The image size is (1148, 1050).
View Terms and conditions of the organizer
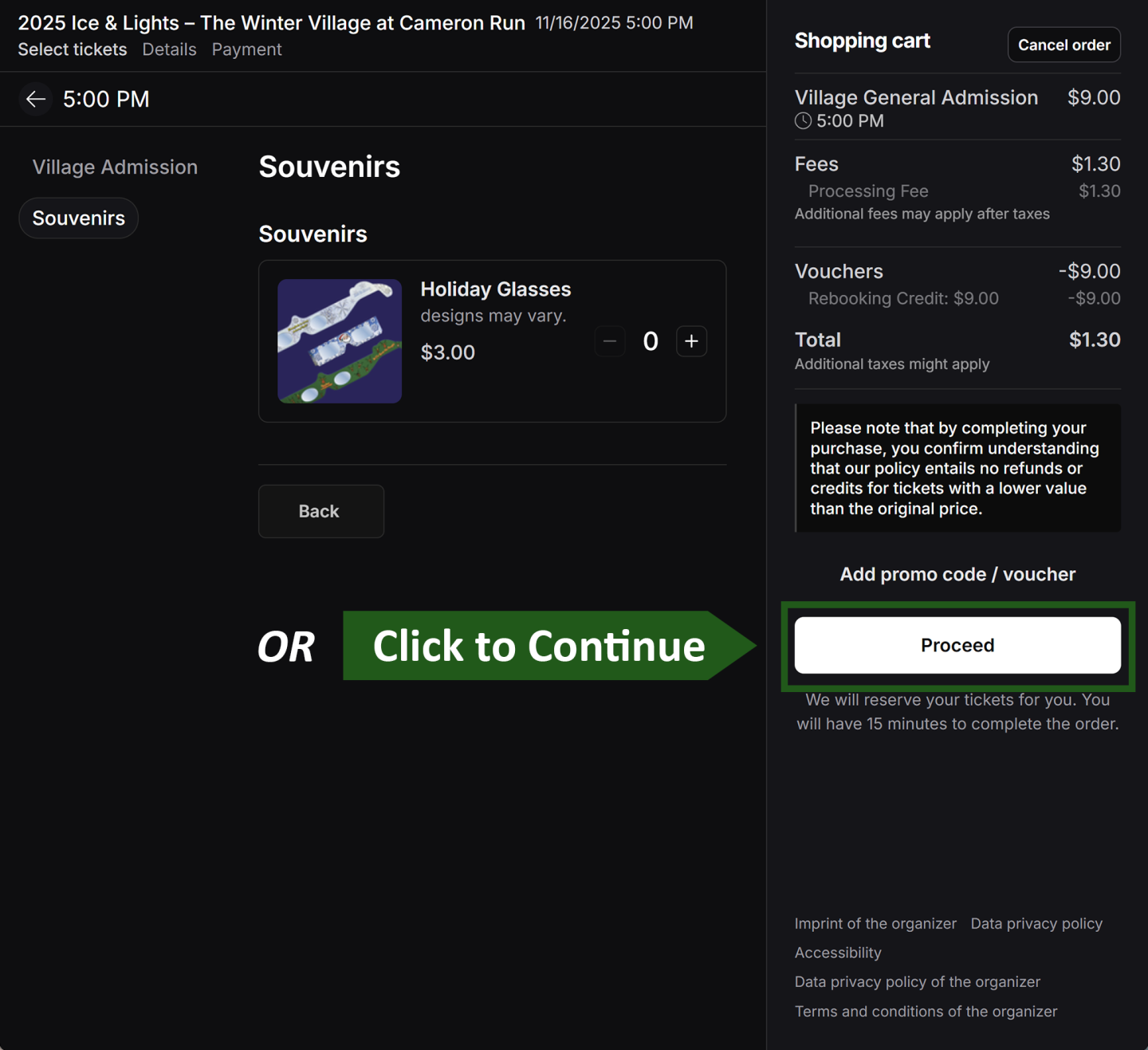click(x=926, y=1012)
